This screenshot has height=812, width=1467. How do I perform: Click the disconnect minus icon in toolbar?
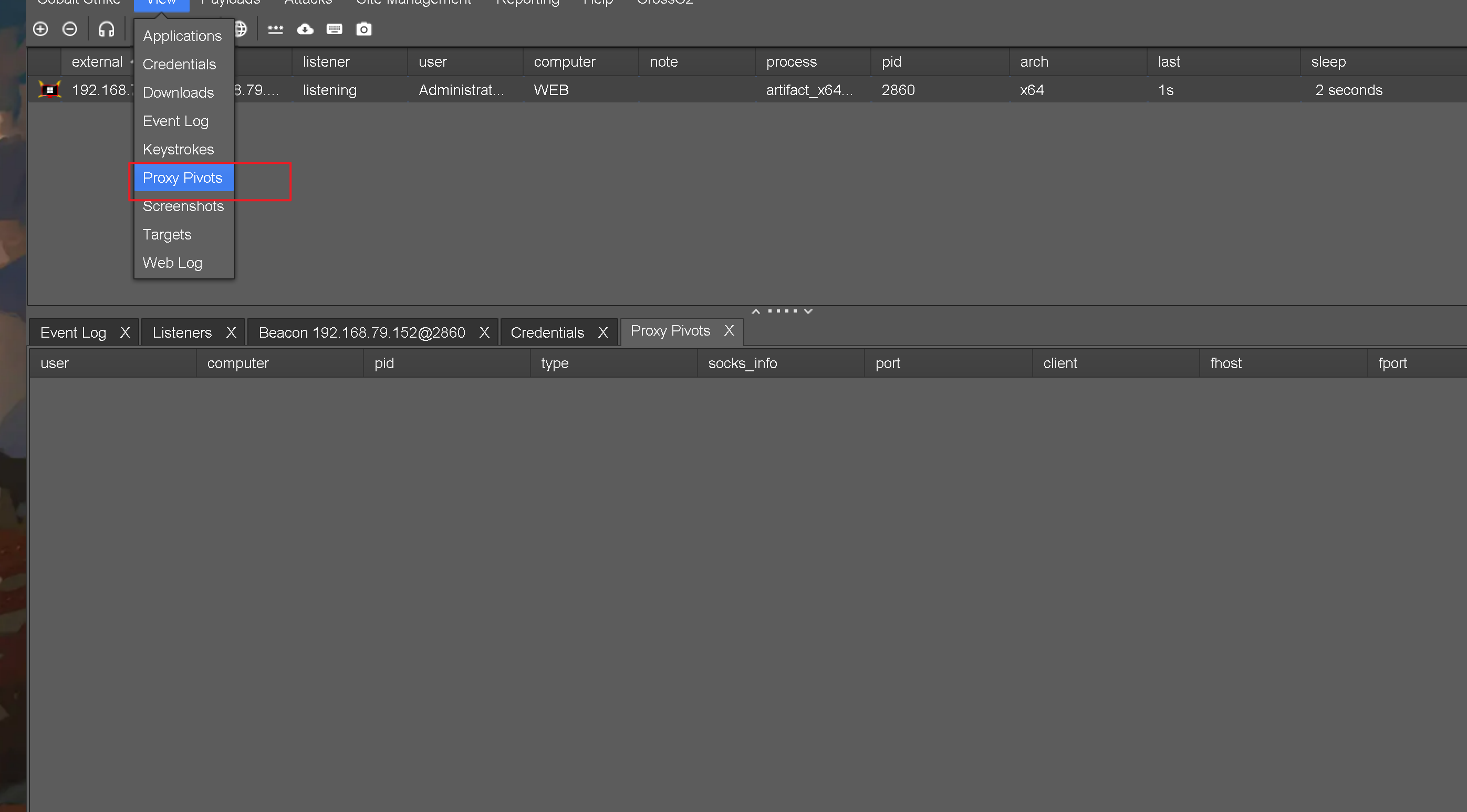[69, 29]
